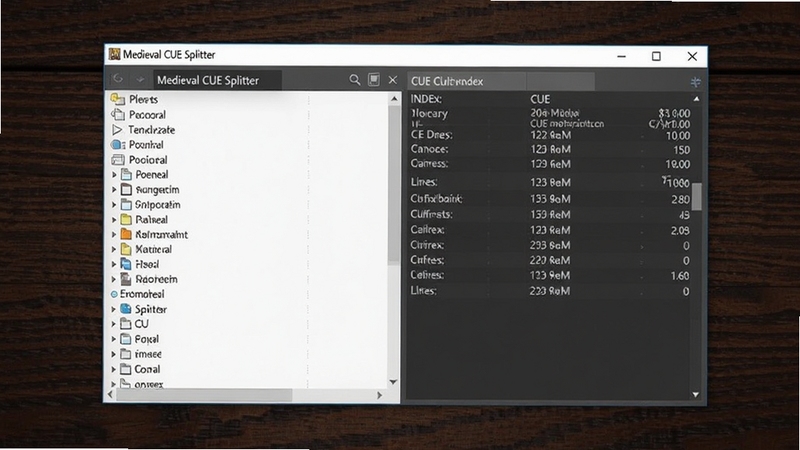Click the INDEX: column header

coord(426,99)
